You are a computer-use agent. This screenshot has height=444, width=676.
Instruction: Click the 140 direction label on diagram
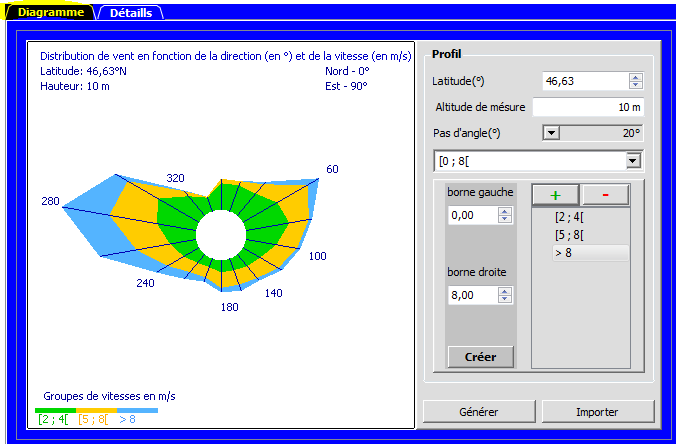click(273, 293)
